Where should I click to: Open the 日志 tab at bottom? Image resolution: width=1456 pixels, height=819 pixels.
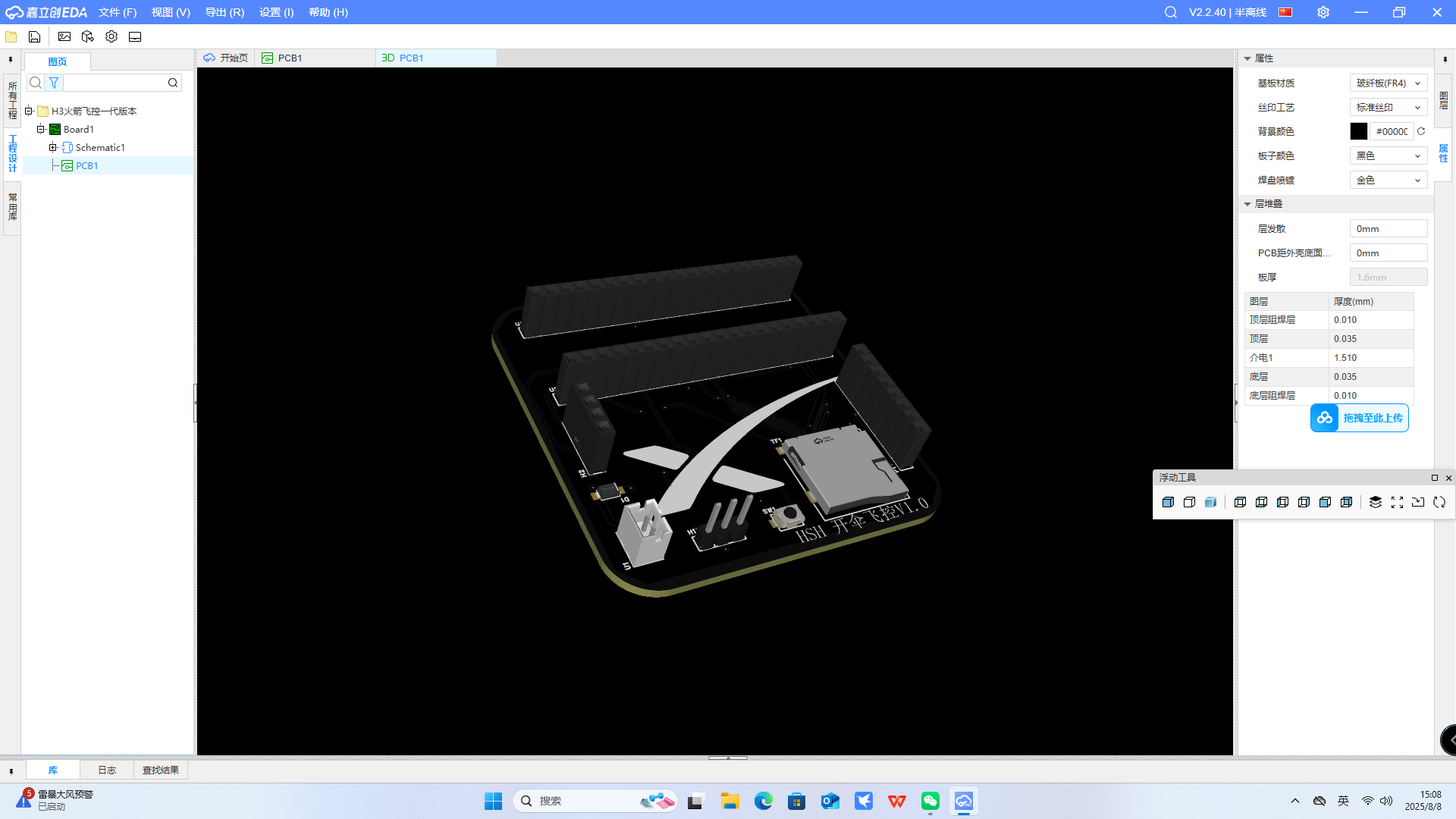click(107, 770)
